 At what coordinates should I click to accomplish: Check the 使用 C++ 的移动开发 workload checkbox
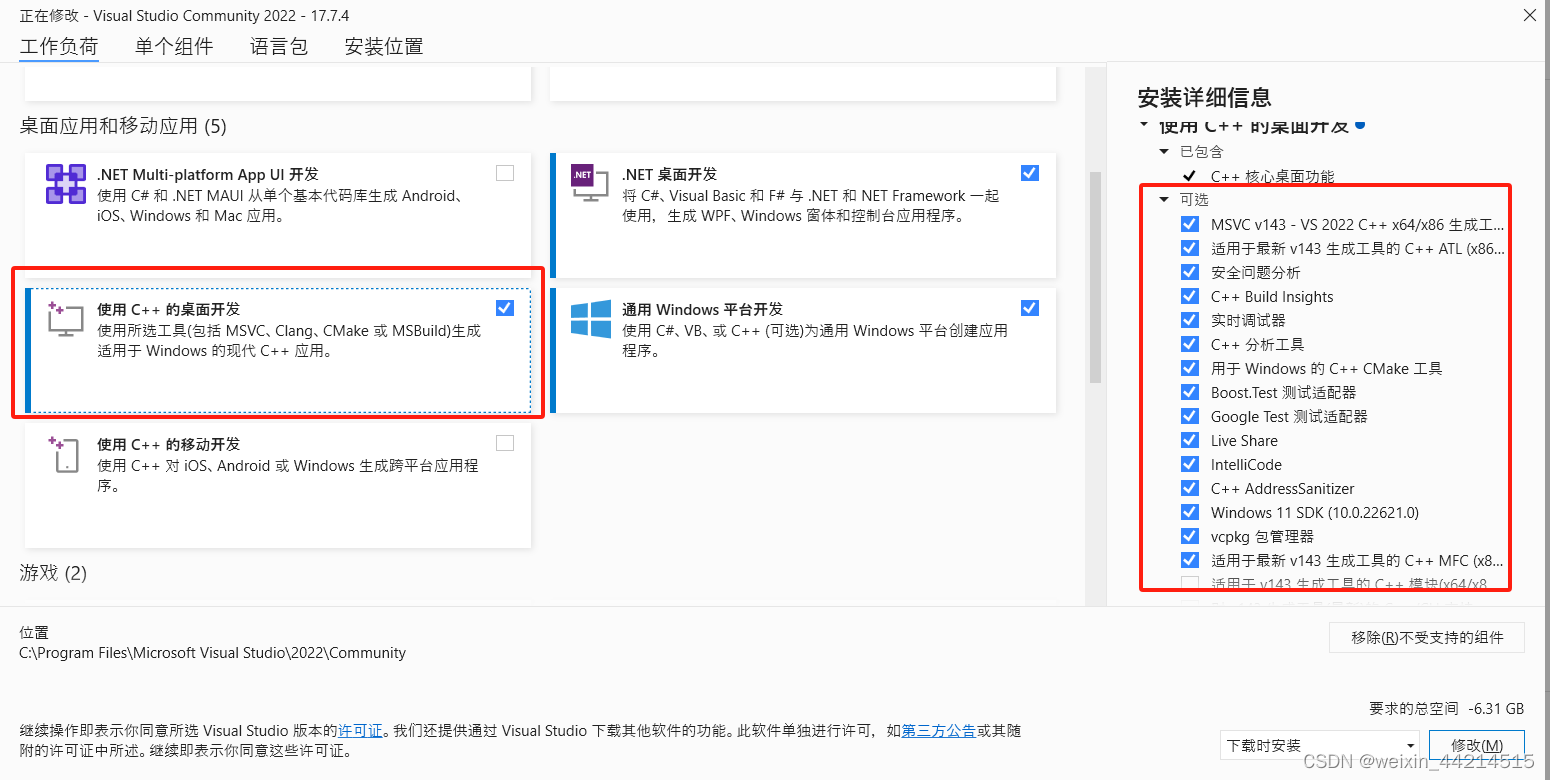505,443
